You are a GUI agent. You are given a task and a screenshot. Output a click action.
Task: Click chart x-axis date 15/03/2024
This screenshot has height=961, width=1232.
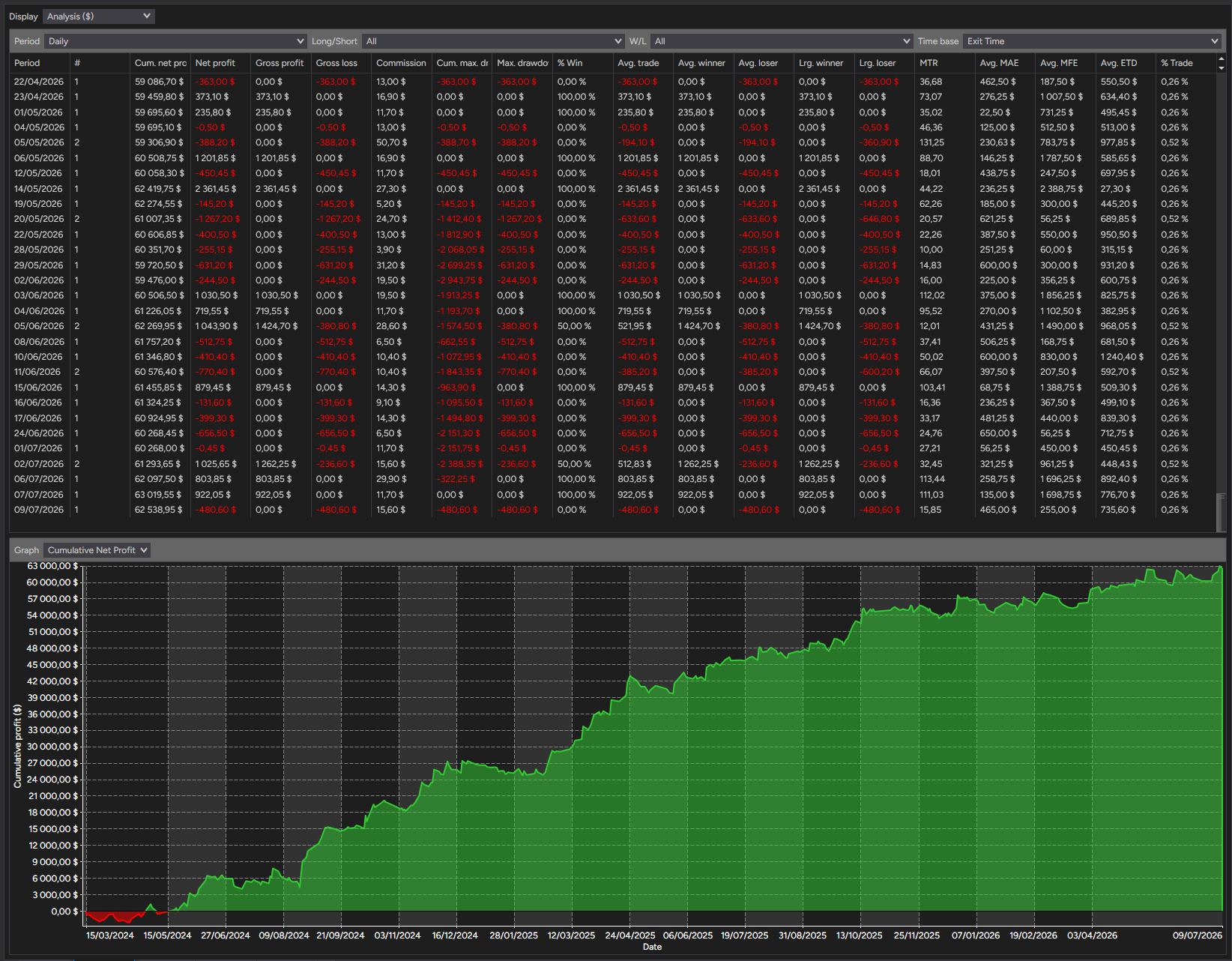coord(110,936)
